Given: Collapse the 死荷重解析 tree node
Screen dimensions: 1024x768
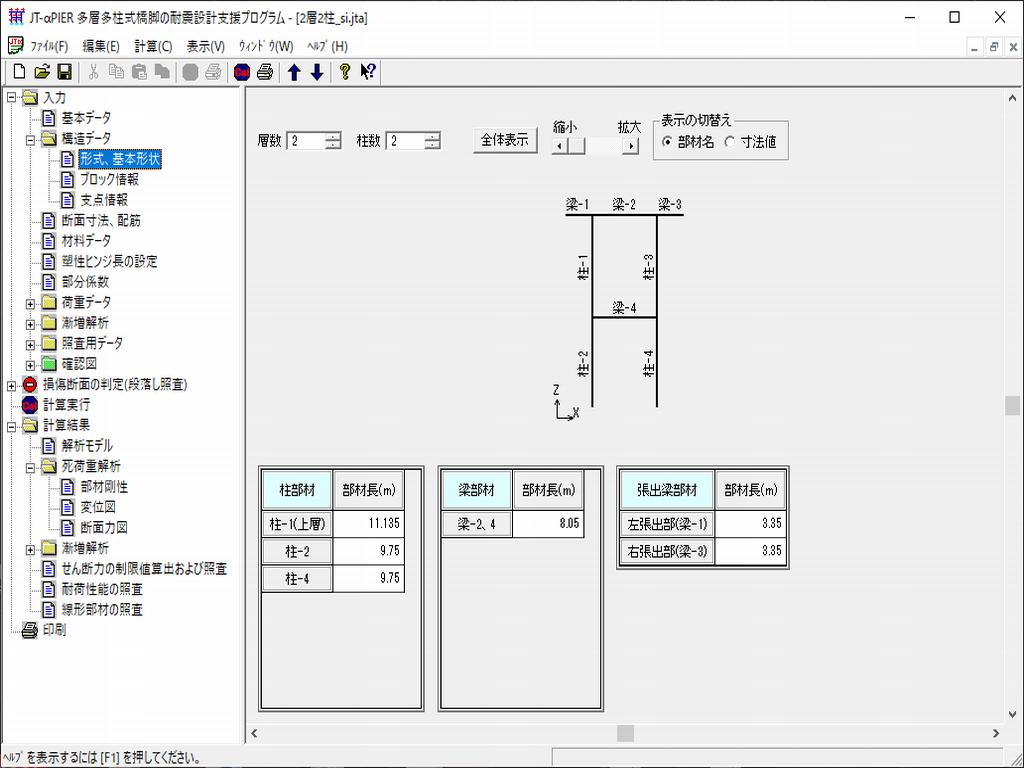Looking at the screenshot, I should 31,466.
